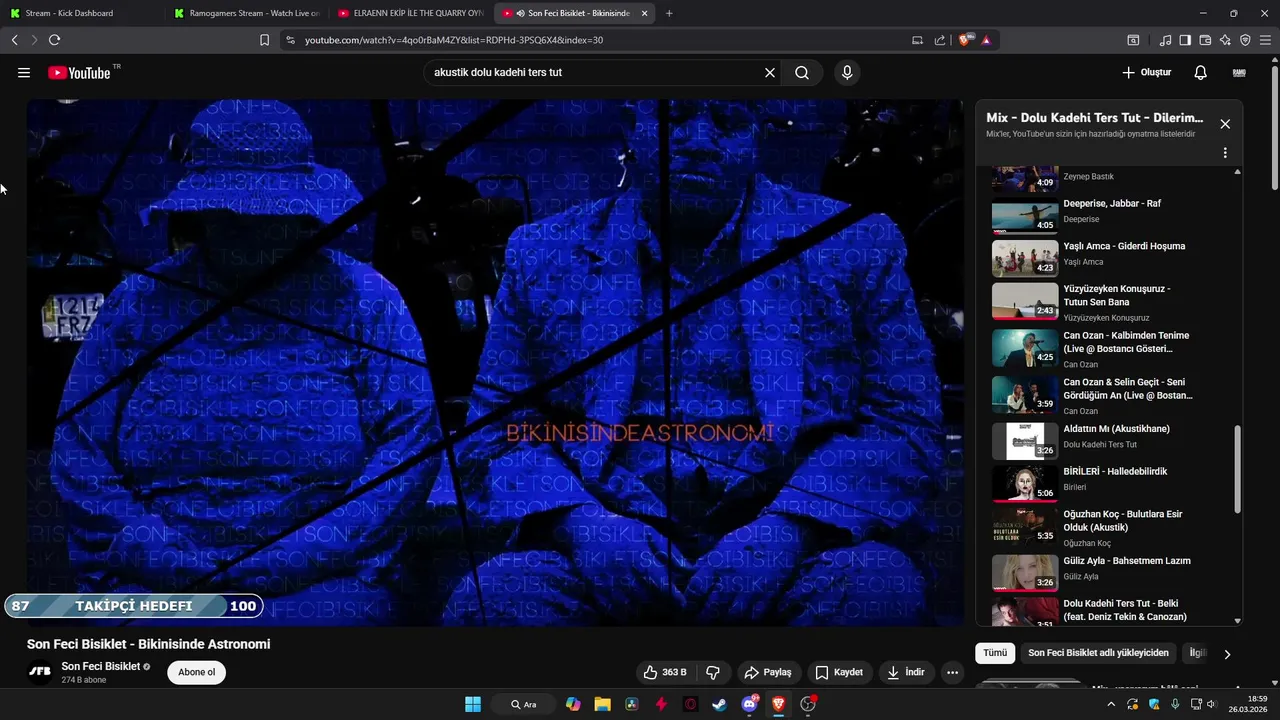The width and height of the screenshot is (1280, 720).
Task: Select the Tümü filter chip
Action: 995,653
